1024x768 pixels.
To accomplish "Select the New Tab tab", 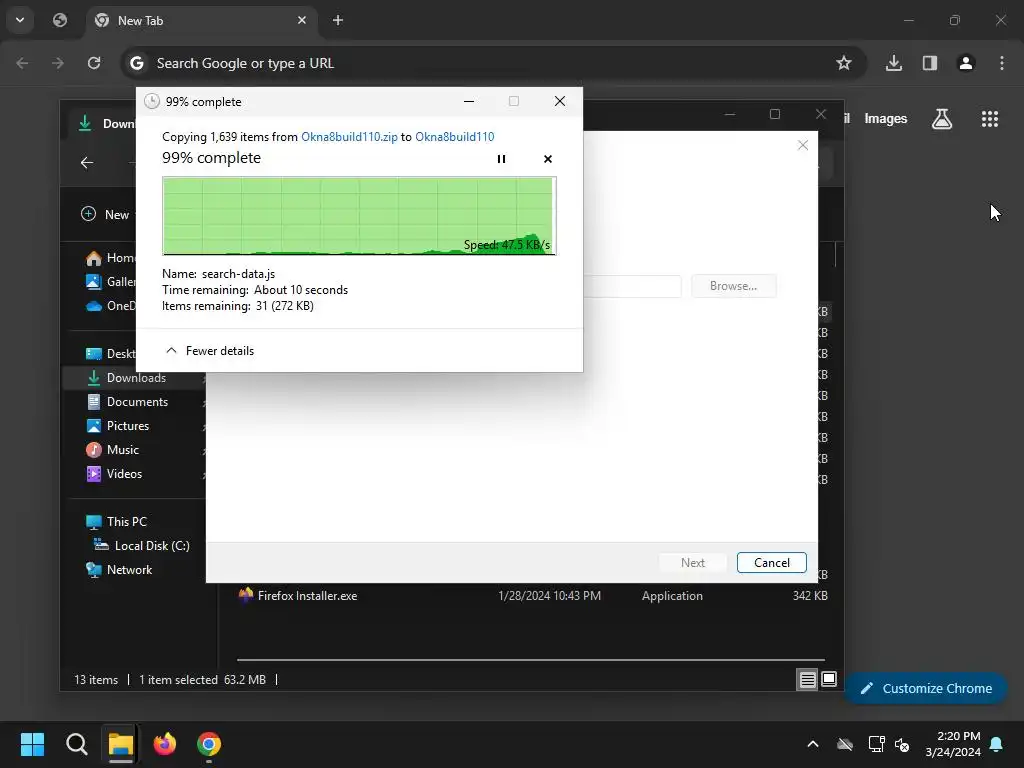I will pyautogui.click(x=202, y=20).
